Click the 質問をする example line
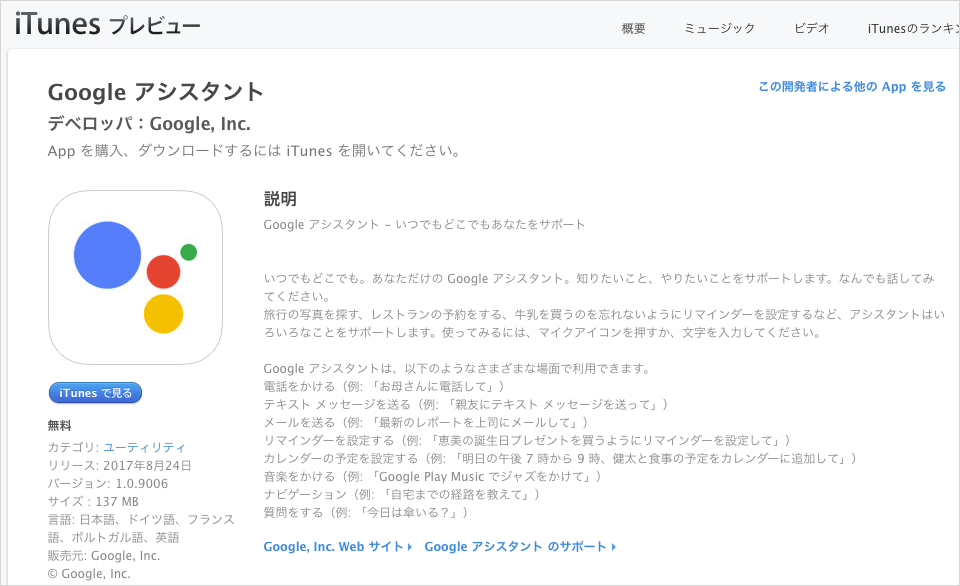Screen dimensions: 960x586 click(366, 513)
